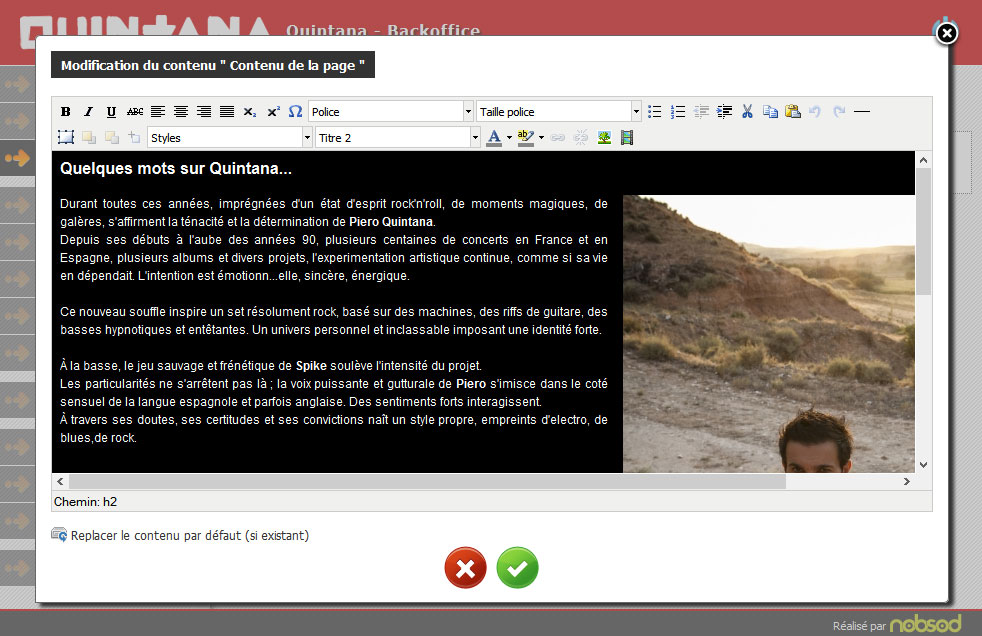Apply superscript formatting
Image resolution: width=982 pixels, height=636 pixels.
[x=273, y=111]
